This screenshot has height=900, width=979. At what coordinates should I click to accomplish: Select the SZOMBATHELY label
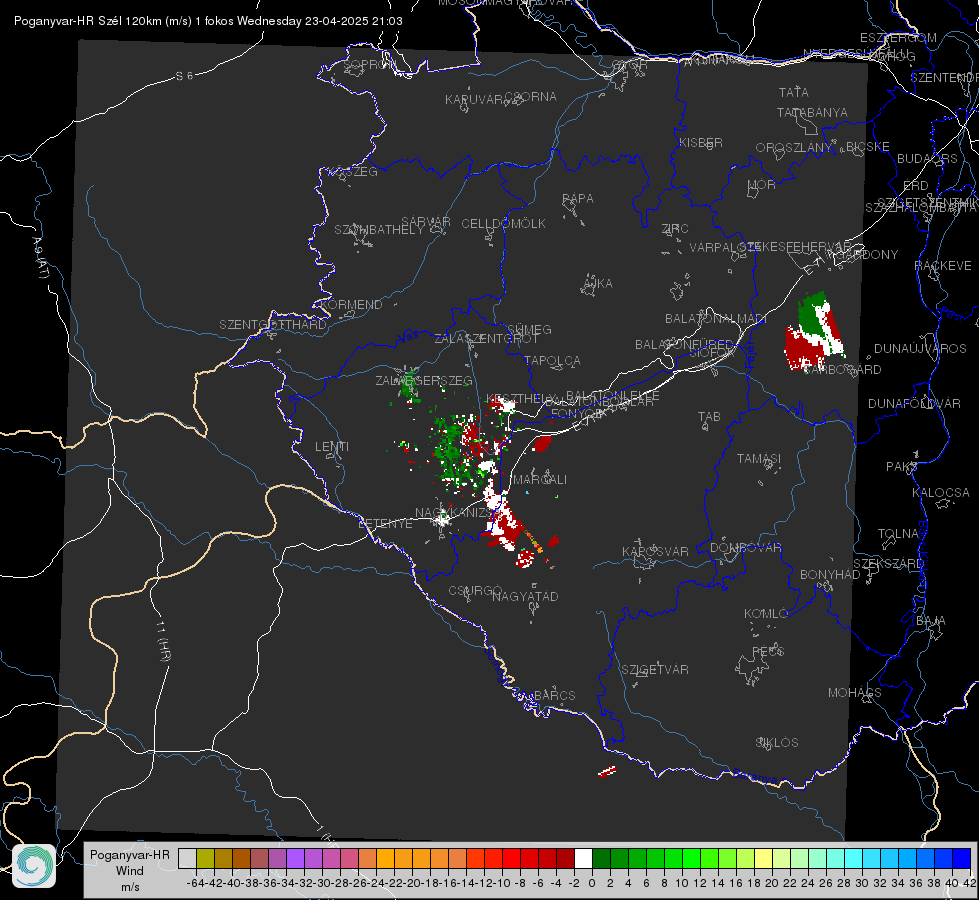378,229
